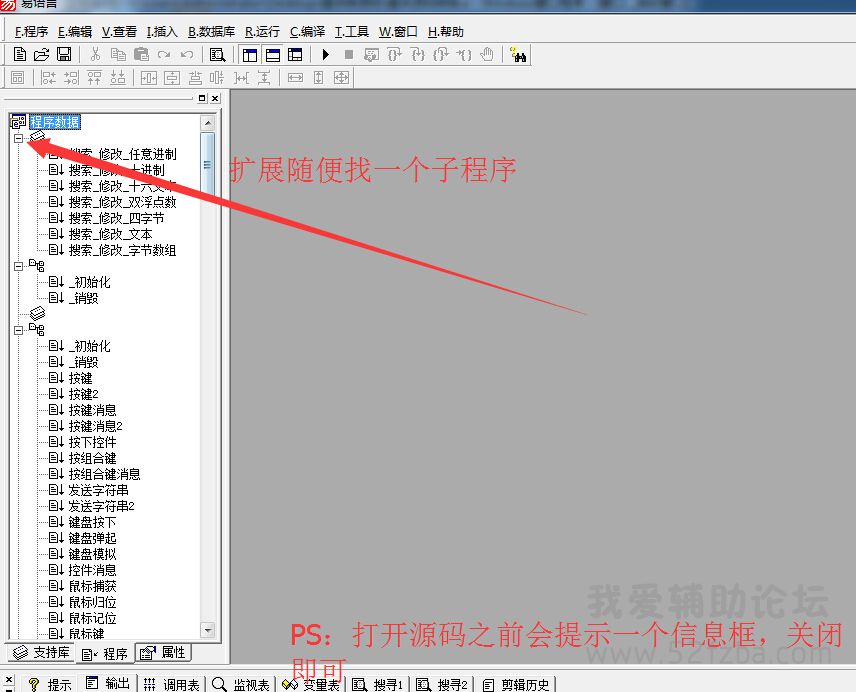Open the Find magnifier tool
This screenshot has height=692, width=856.
[217, 55]
